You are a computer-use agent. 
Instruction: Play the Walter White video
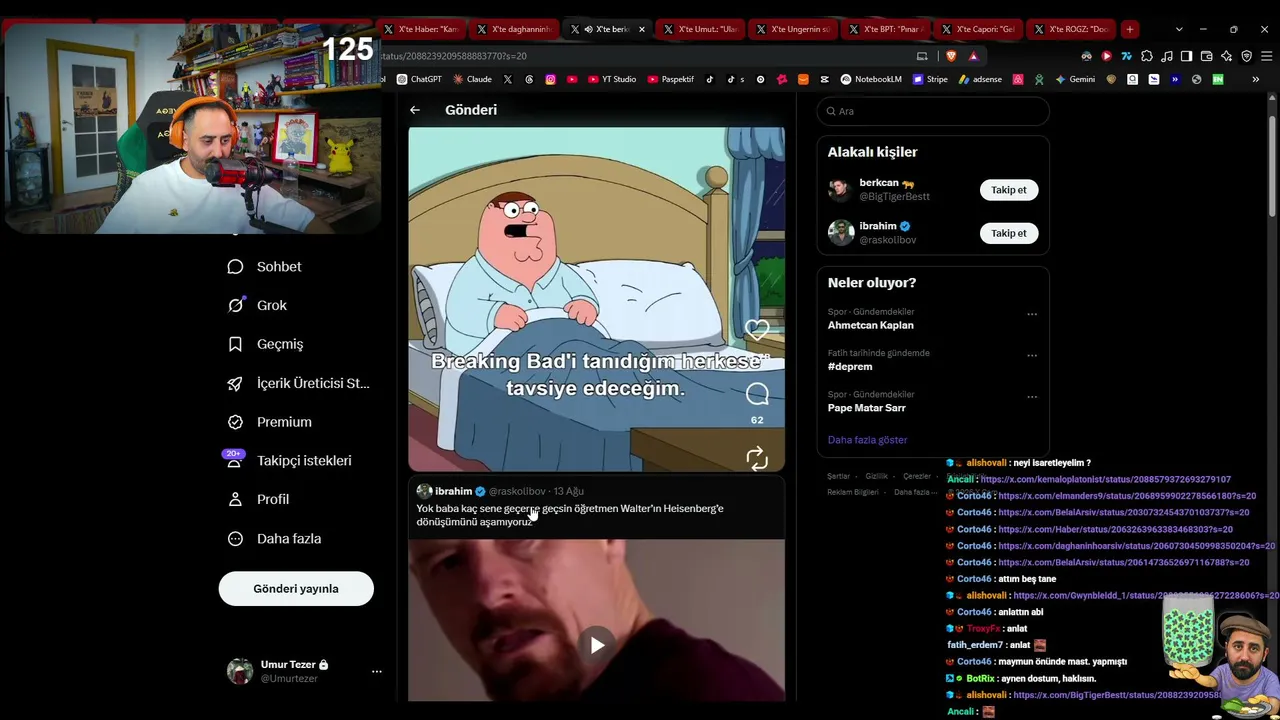(597, 645)
